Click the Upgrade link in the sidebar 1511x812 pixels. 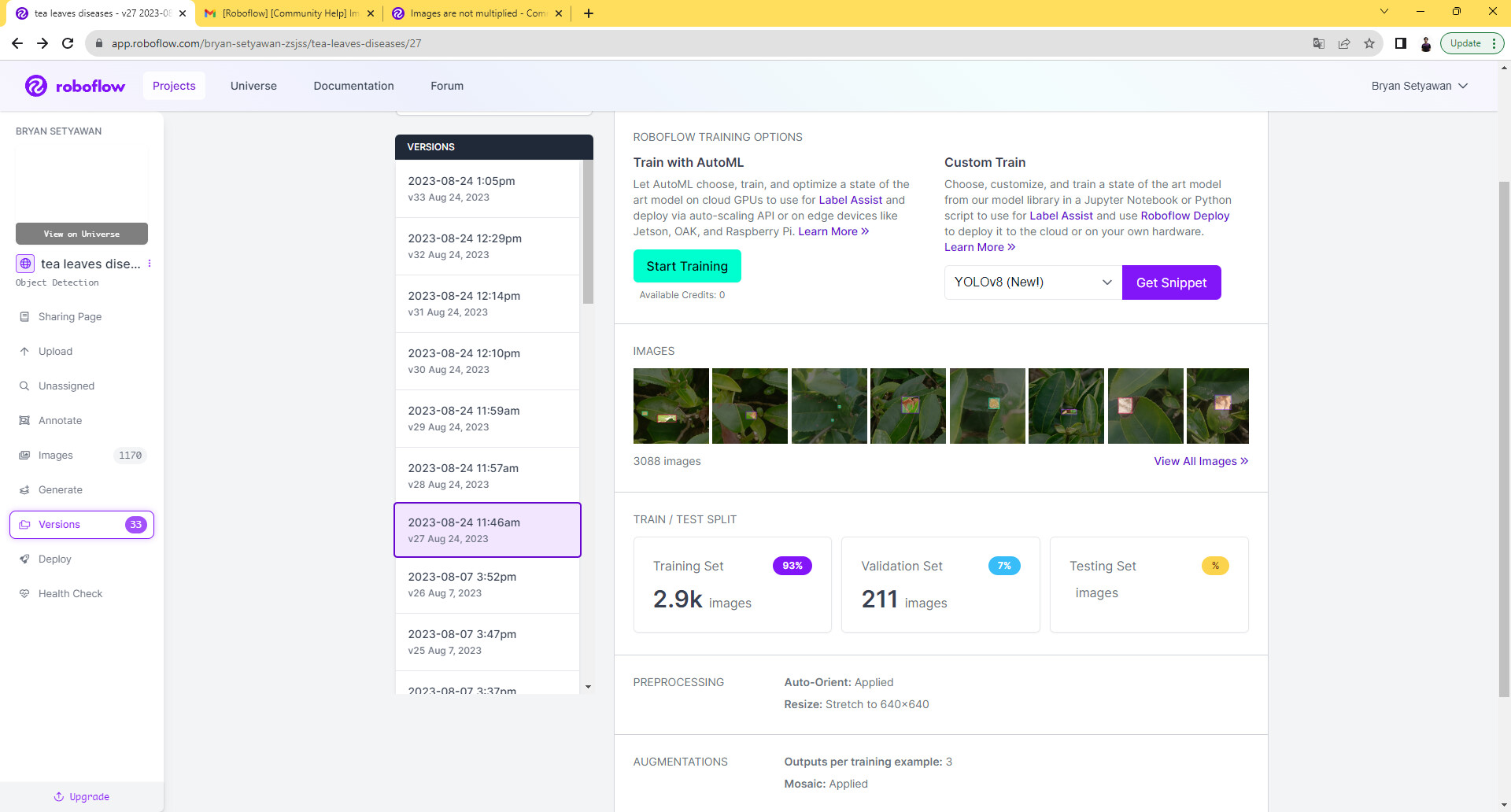pyautogui.click(x=82, y=796)
